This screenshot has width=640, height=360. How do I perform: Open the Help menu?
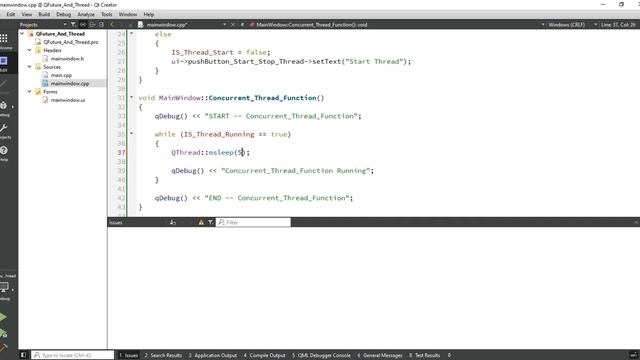(x=149, y=14)
